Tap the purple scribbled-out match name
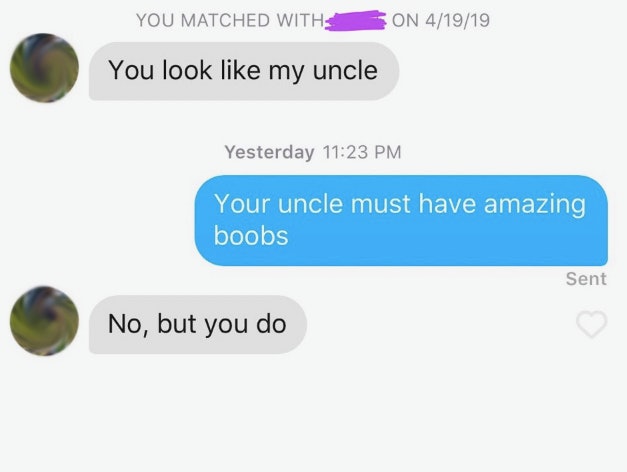This screenshot has width=627, height=472. point(355,20)
